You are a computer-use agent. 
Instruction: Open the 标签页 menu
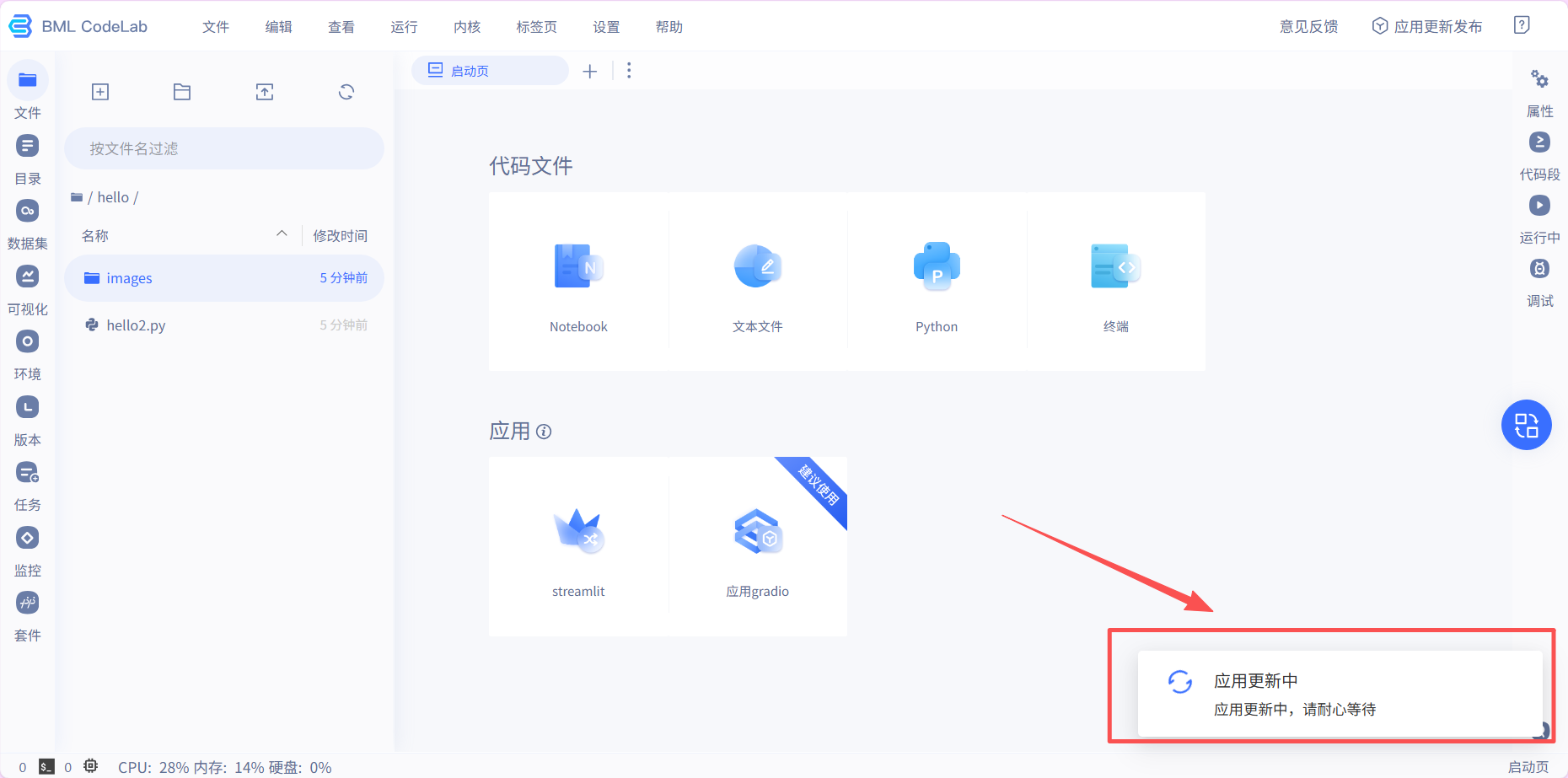[537, 27]
